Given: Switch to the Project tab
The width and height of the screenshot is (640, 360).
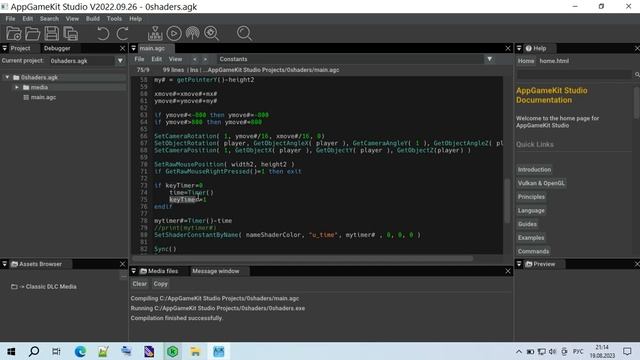Looking at the screenshot, I should tap(20, 48).
